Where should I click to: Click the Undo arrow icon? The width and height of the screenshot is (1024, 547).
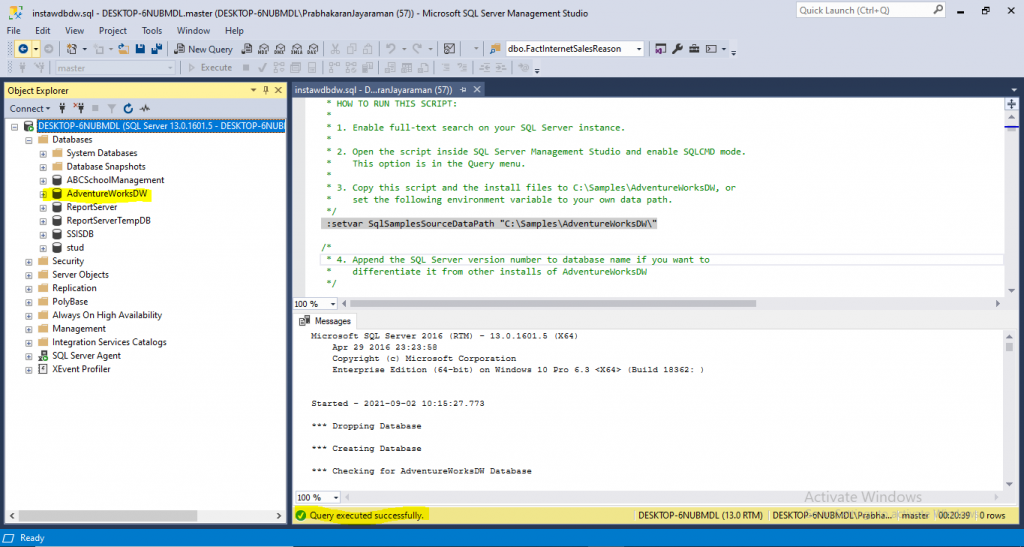391,49
